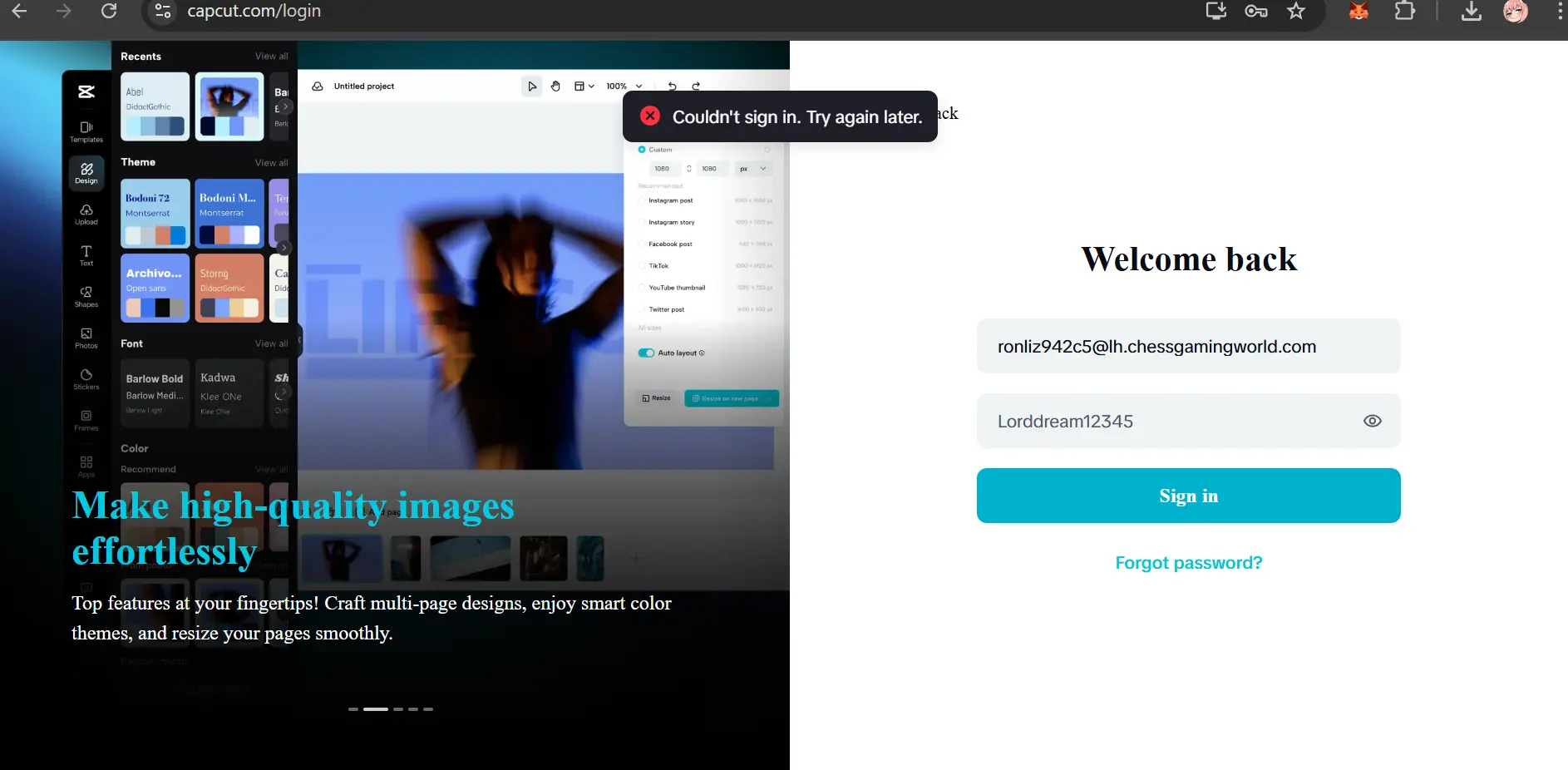Click the Resize button in preview

pos(657,398)
